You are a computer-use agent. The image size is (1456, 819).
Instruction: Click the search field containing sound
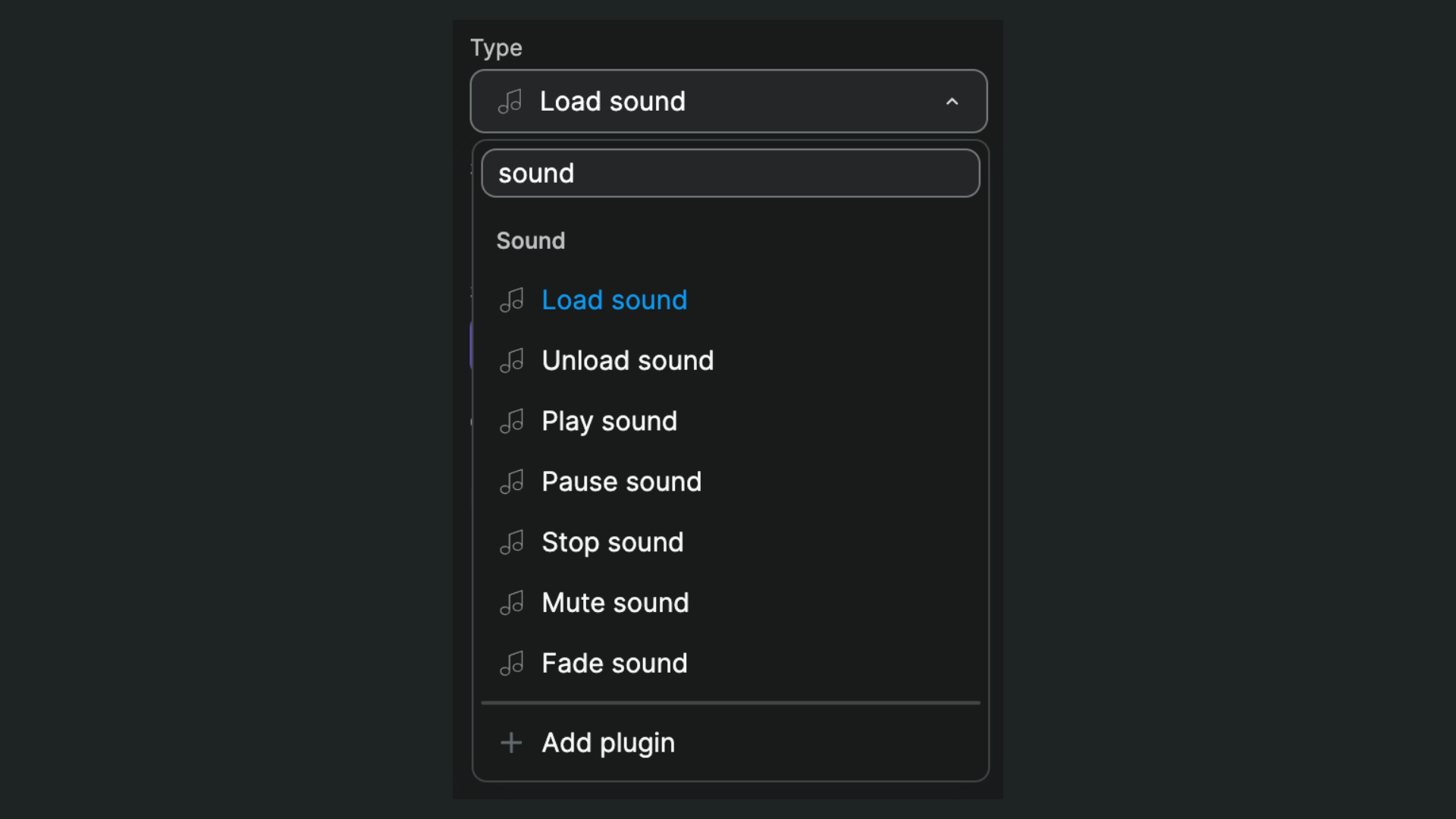730,173
